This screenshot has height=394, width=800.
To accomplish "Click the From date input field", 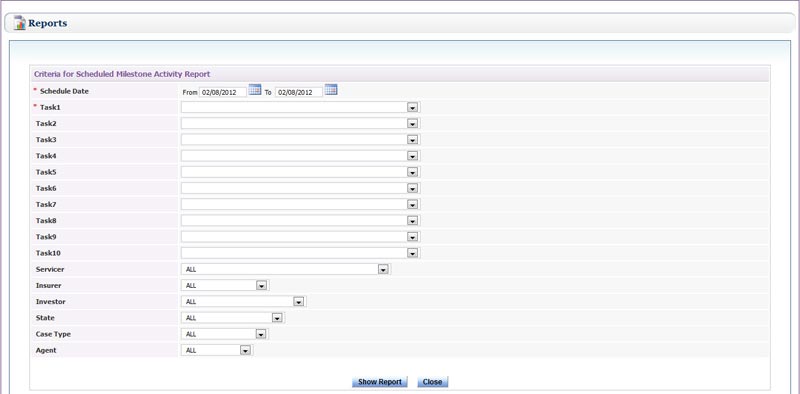I will pos(223,92).
